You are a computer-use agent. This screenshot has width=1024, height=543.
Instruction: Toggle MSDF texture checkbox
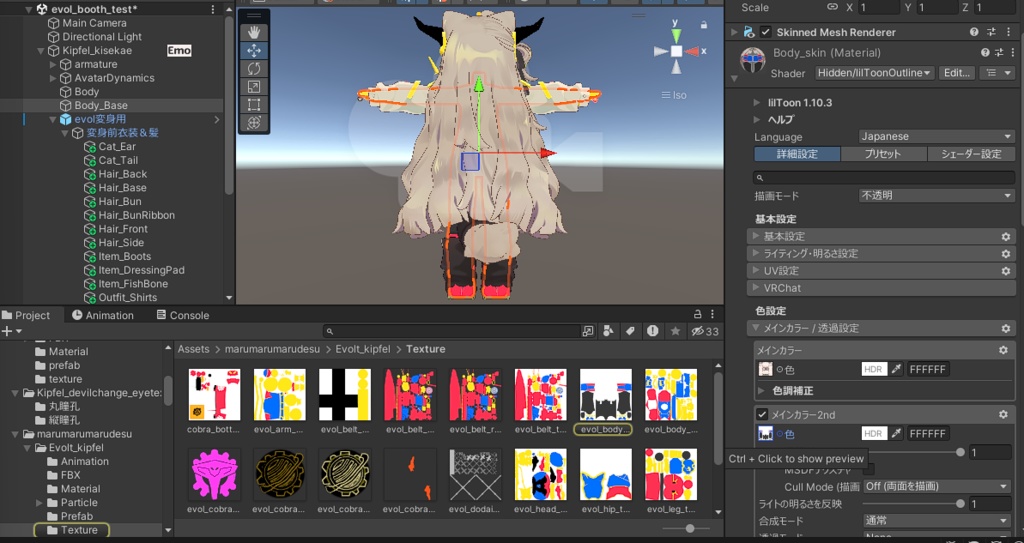(869, 469)
